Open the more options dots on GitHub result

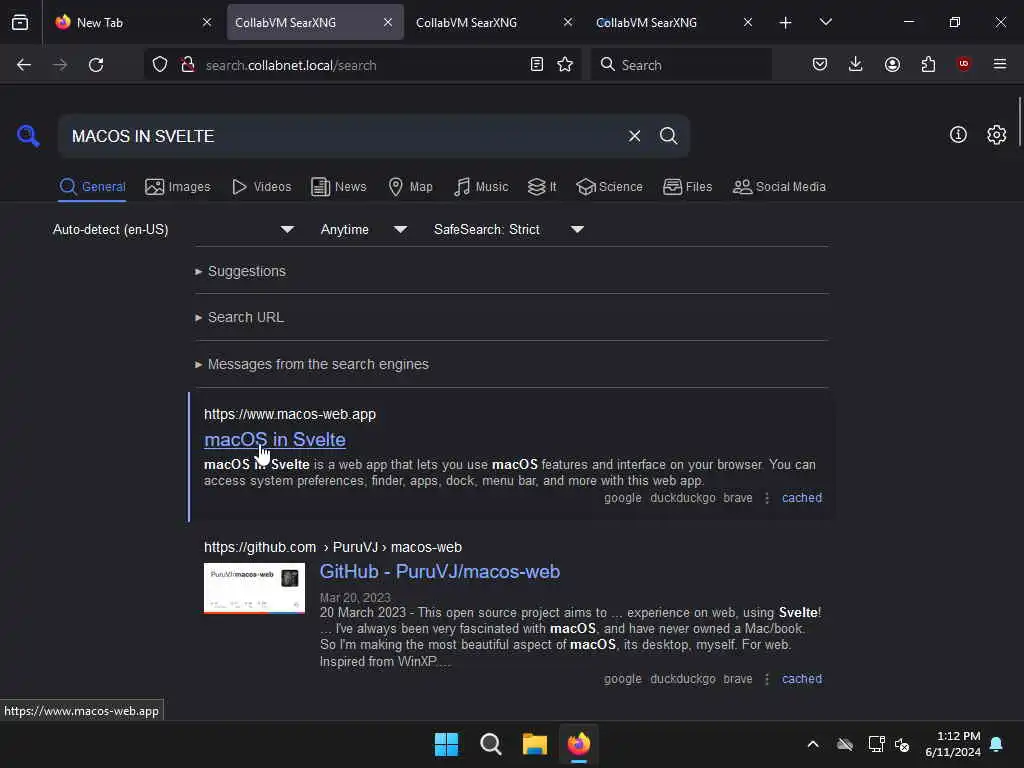767,679
